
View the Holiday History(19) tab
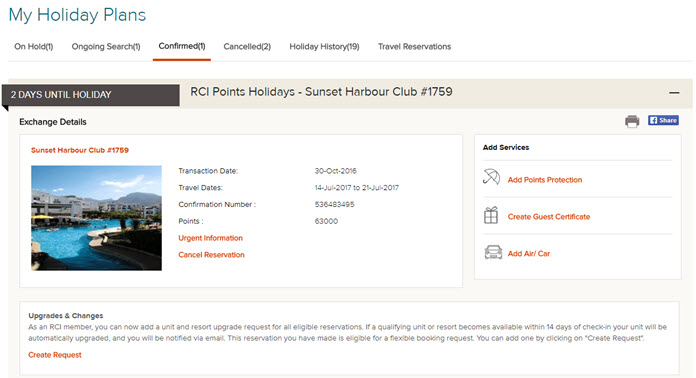pos(324,47)
